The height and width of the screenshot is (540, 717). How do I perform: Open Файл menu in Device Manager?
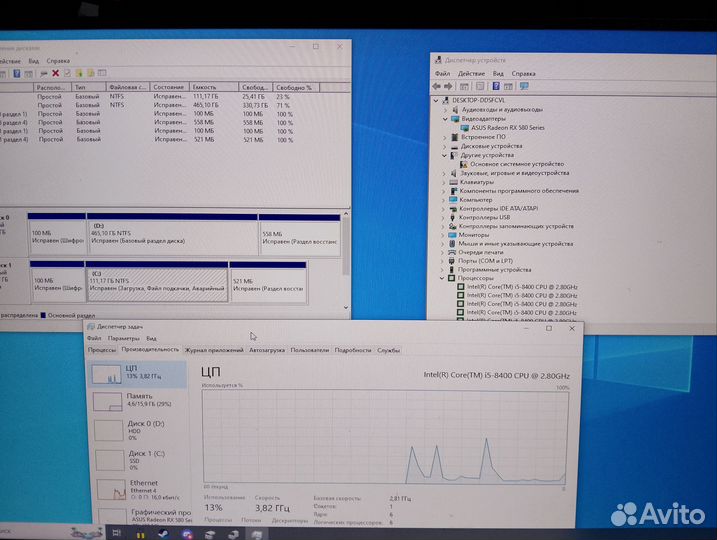tap(442, 74)
